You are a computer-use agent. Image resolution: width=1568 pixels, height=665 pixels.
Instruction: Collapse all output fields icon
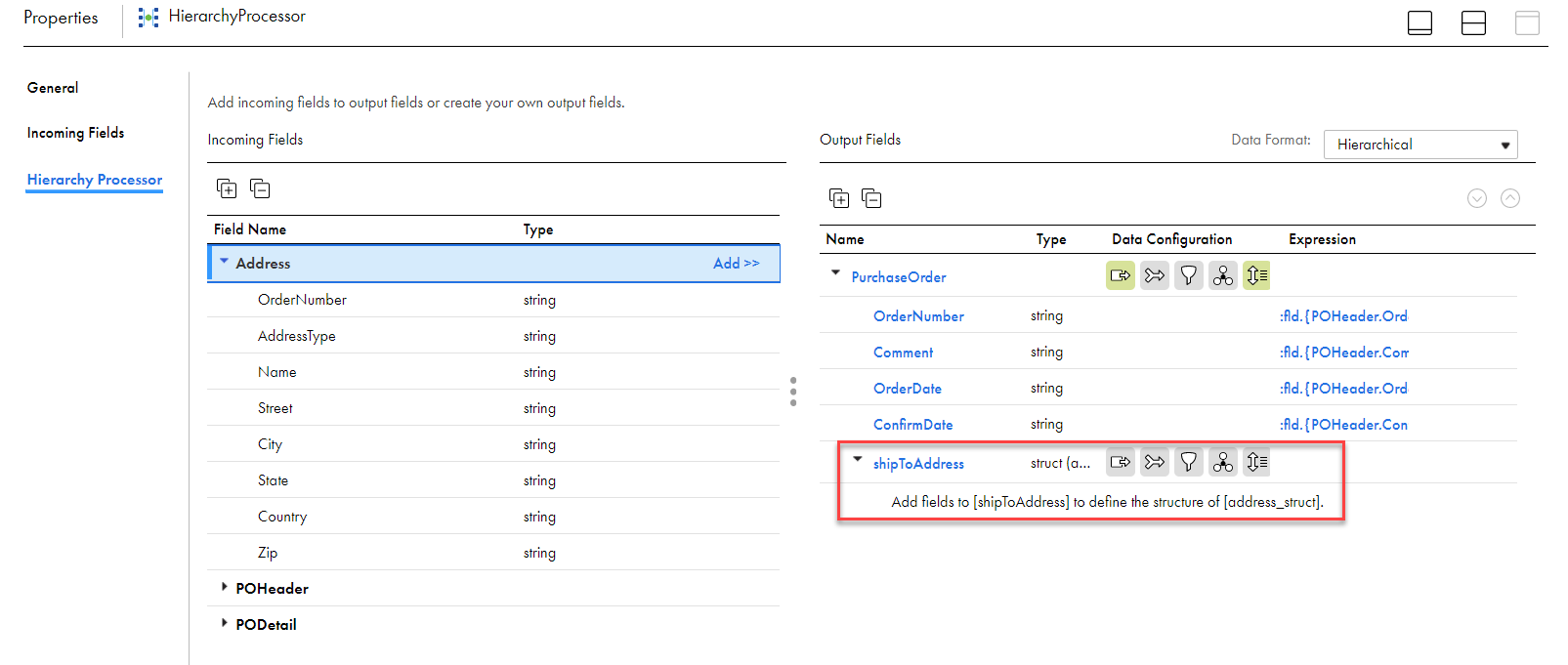click(872, 198)
